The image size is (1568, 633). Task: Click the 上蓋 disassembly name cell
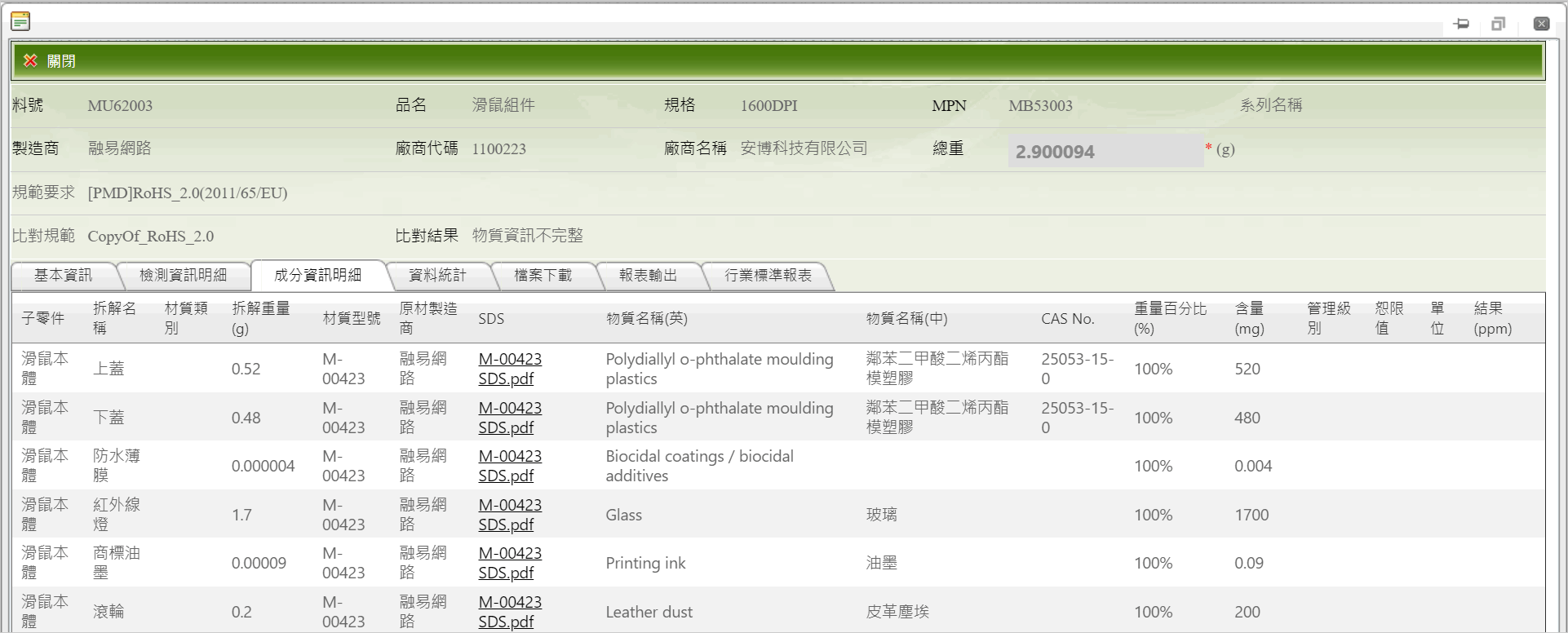coord(109,369)
